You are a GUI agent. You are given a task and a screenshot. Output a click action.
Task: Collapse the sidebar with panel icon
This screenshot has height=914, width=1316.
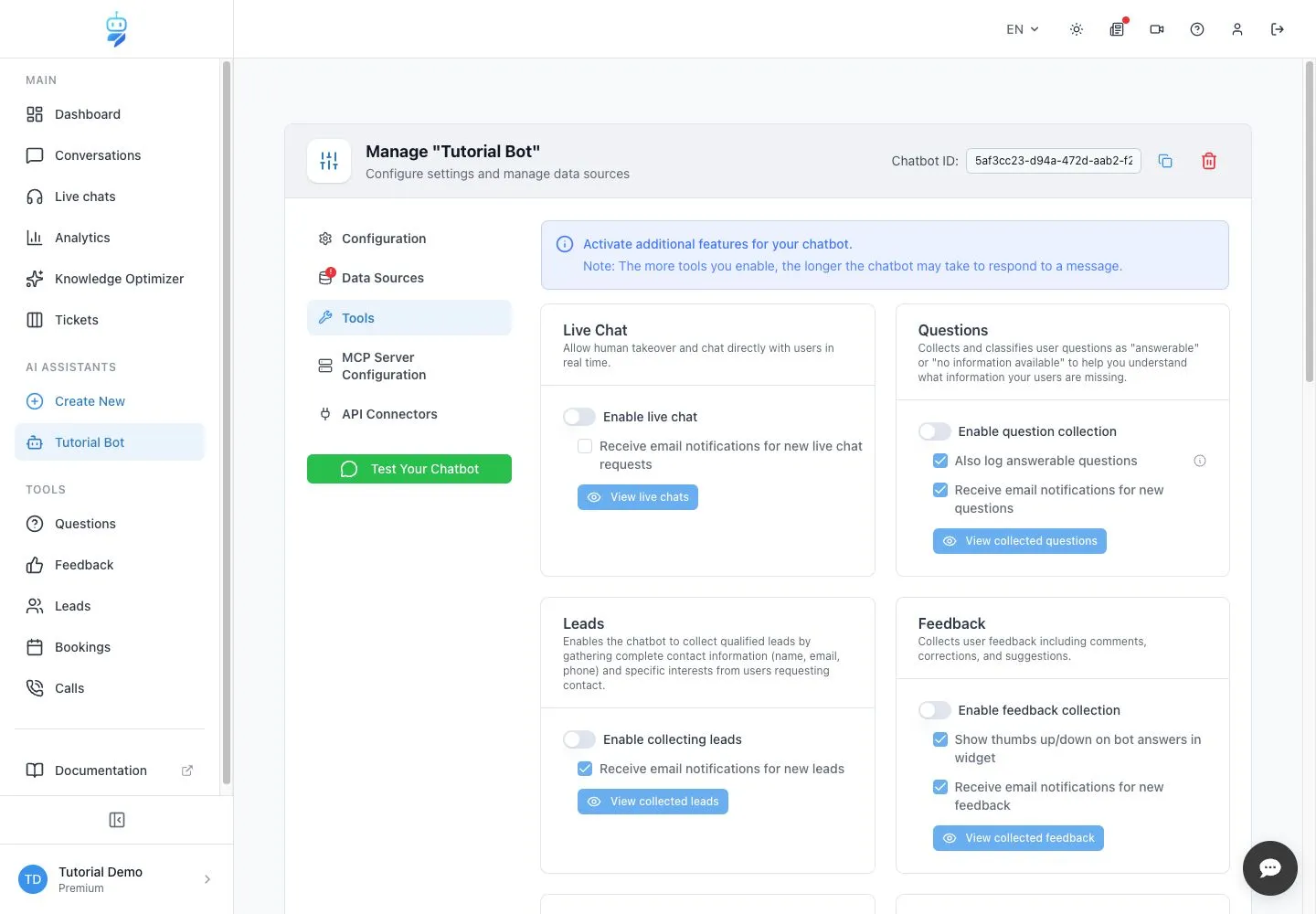point(117,820)
